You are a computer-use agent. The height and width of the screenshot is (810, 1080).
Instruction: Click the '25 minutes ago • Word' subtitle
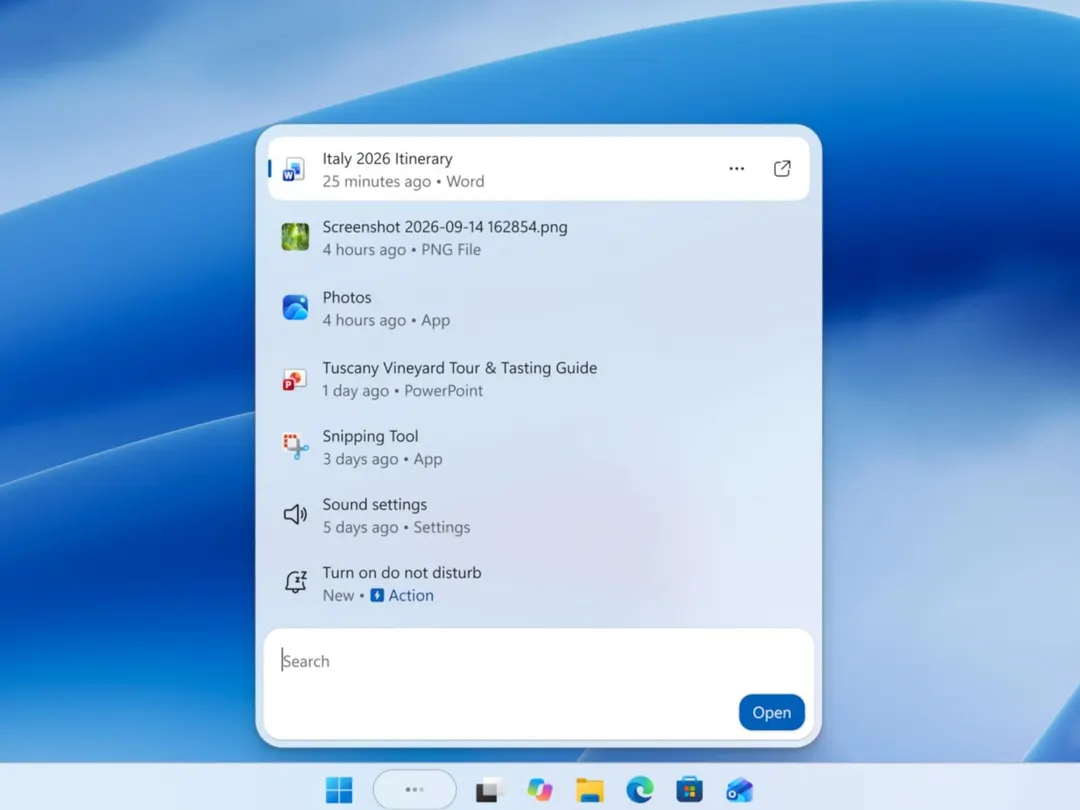(403, 181)
